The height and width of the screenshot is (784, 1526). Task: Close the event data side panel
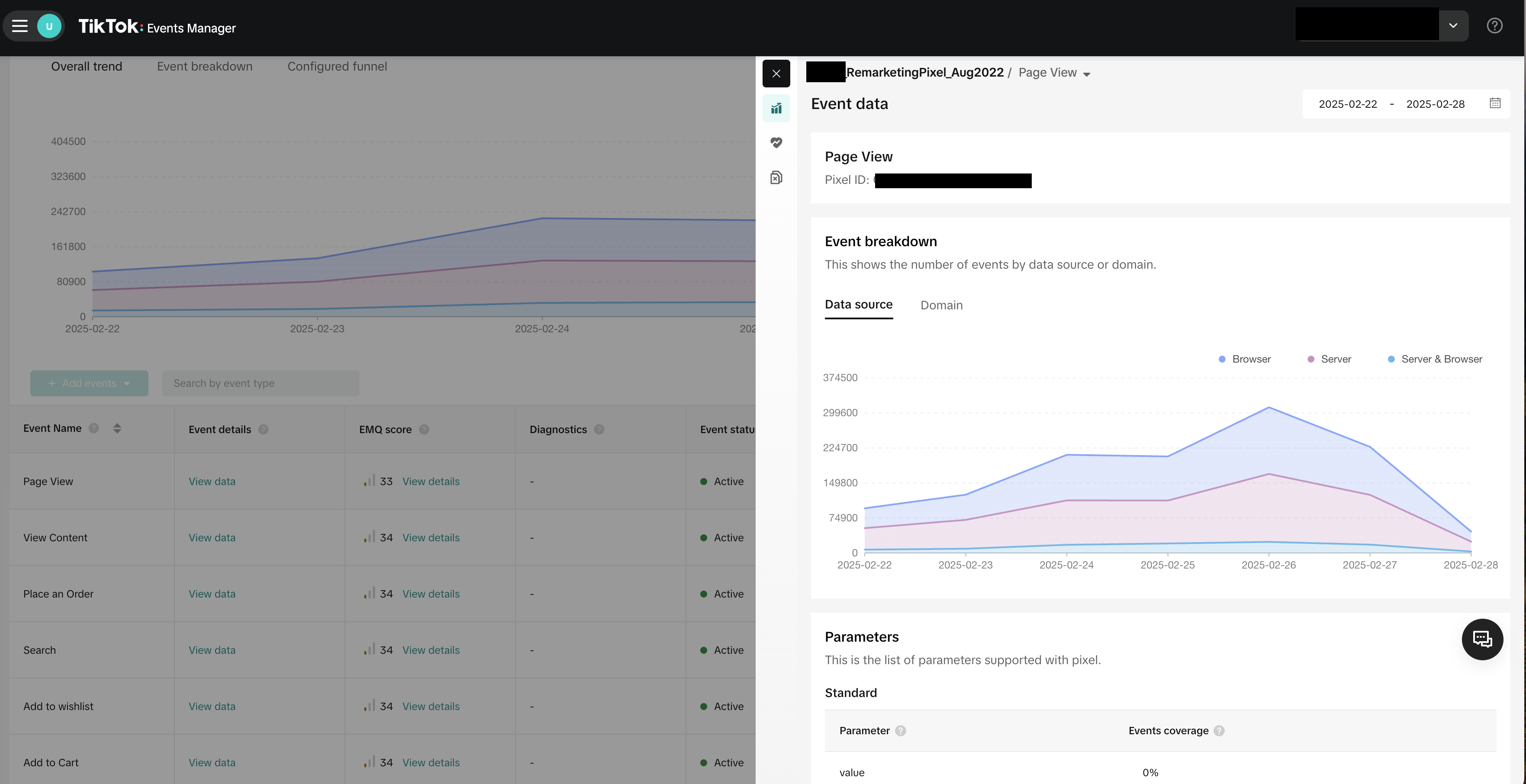pos(776,74)
